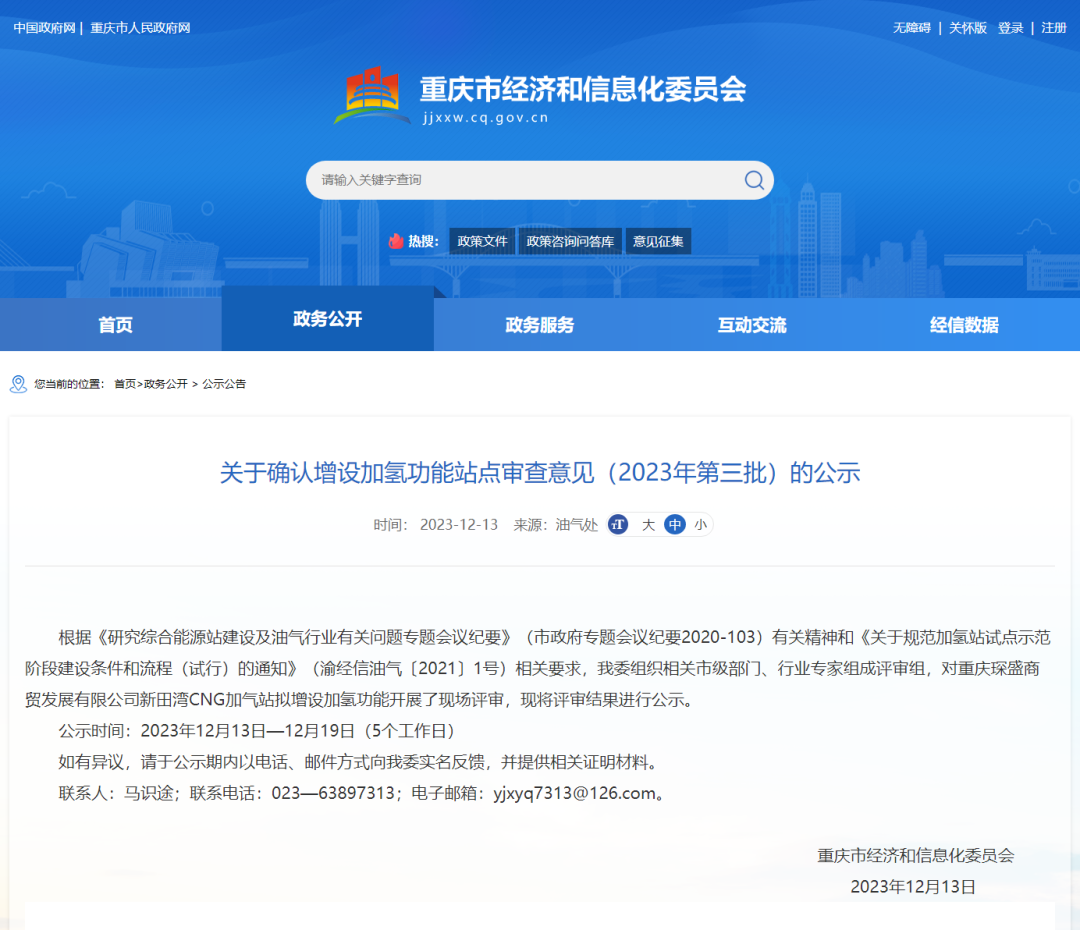Viewport: 1080px width, 930px height.
Task: Click the Chongqing commission emblem logo
Action: [x=371, y=96]
